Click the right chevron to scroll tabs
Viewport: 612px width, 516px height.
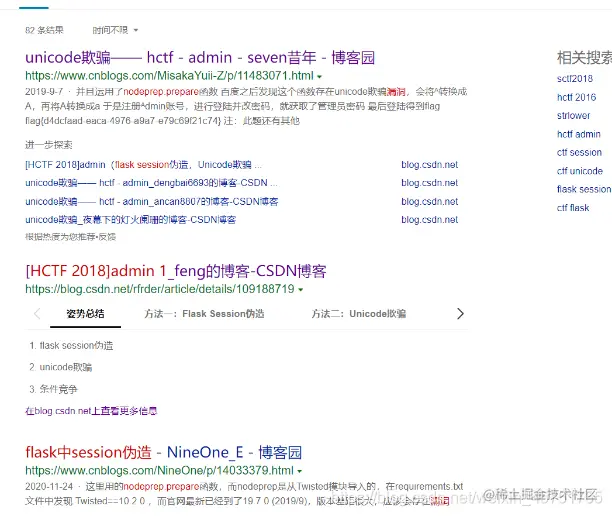[x=461, y=313]
